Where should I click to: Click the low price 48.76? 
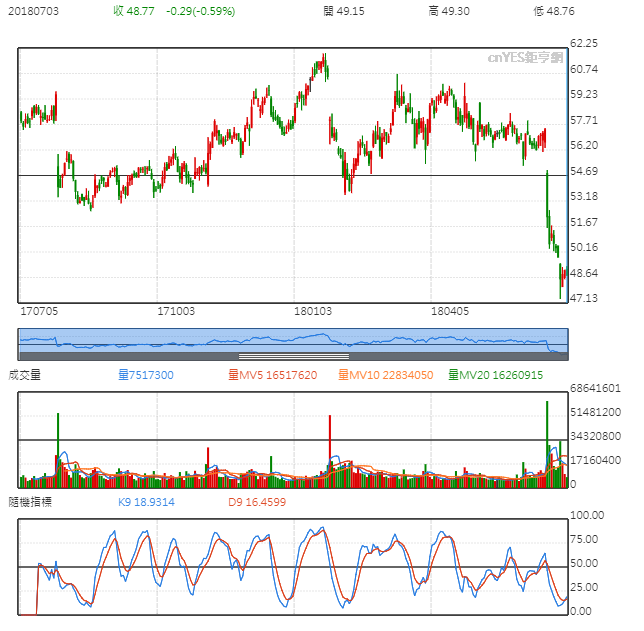pos(554,11)
